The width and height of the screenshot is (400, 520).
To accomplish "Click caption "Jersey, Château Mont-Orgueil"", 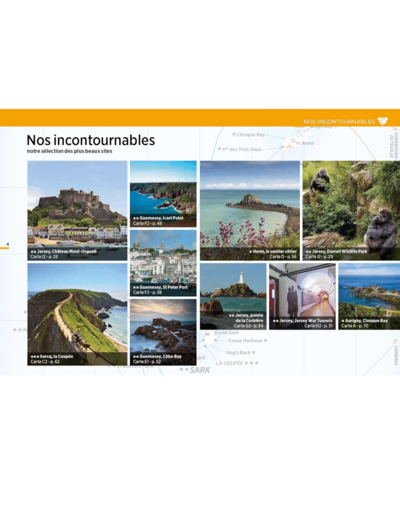I will [64, 251].
